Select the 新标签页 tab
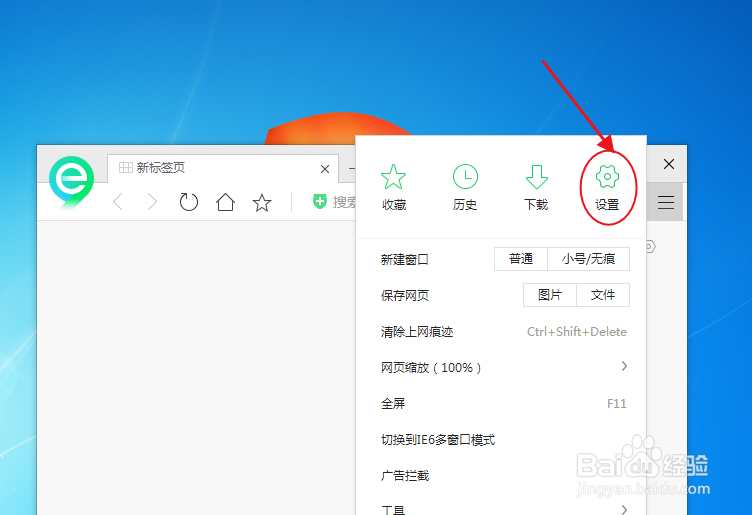The width and height of the screenshot is (752, 515). [x=223, y=168]
